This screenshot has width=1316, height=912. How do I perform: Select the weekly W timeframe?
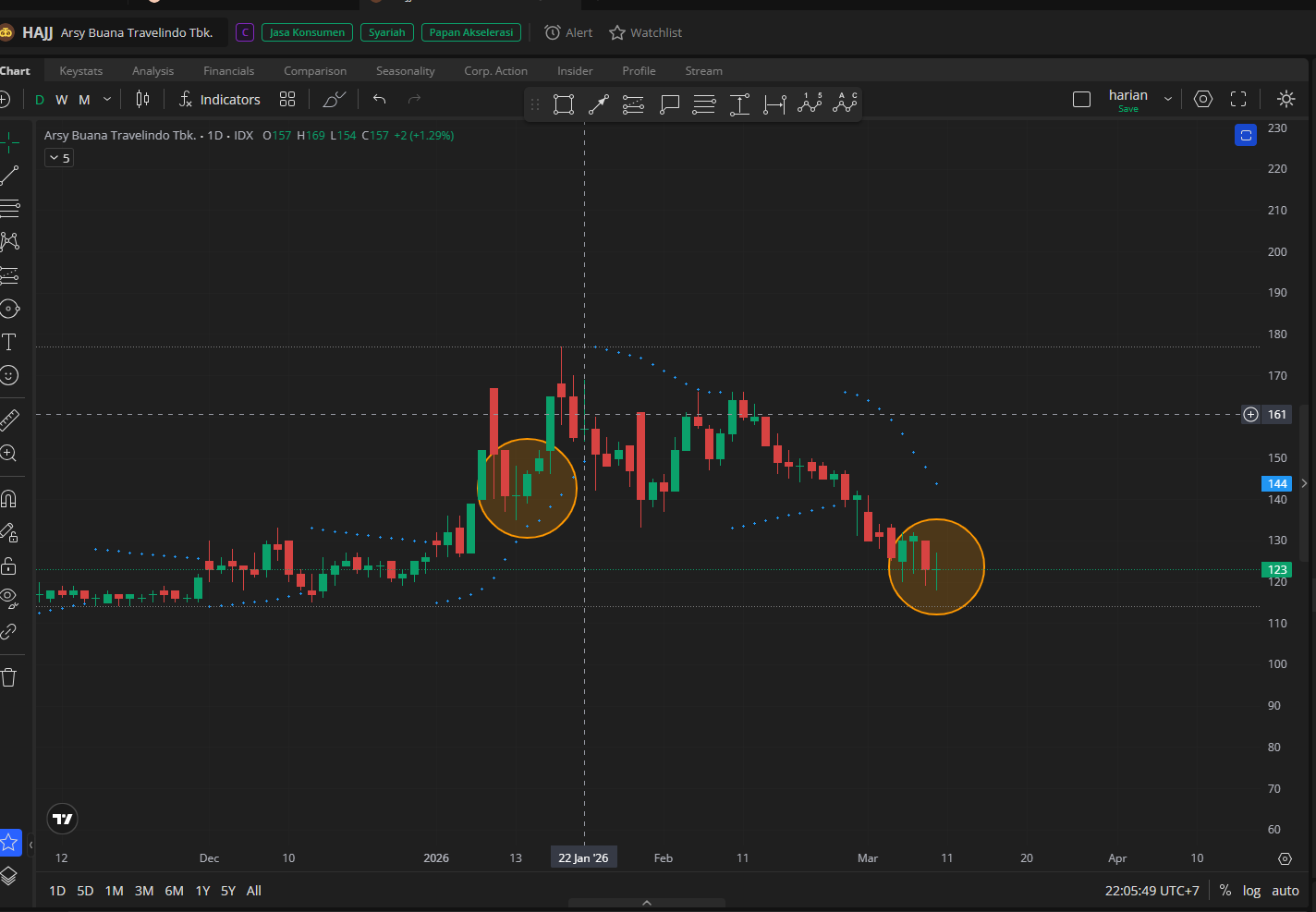pyautogui.click(x=62, y=100)
